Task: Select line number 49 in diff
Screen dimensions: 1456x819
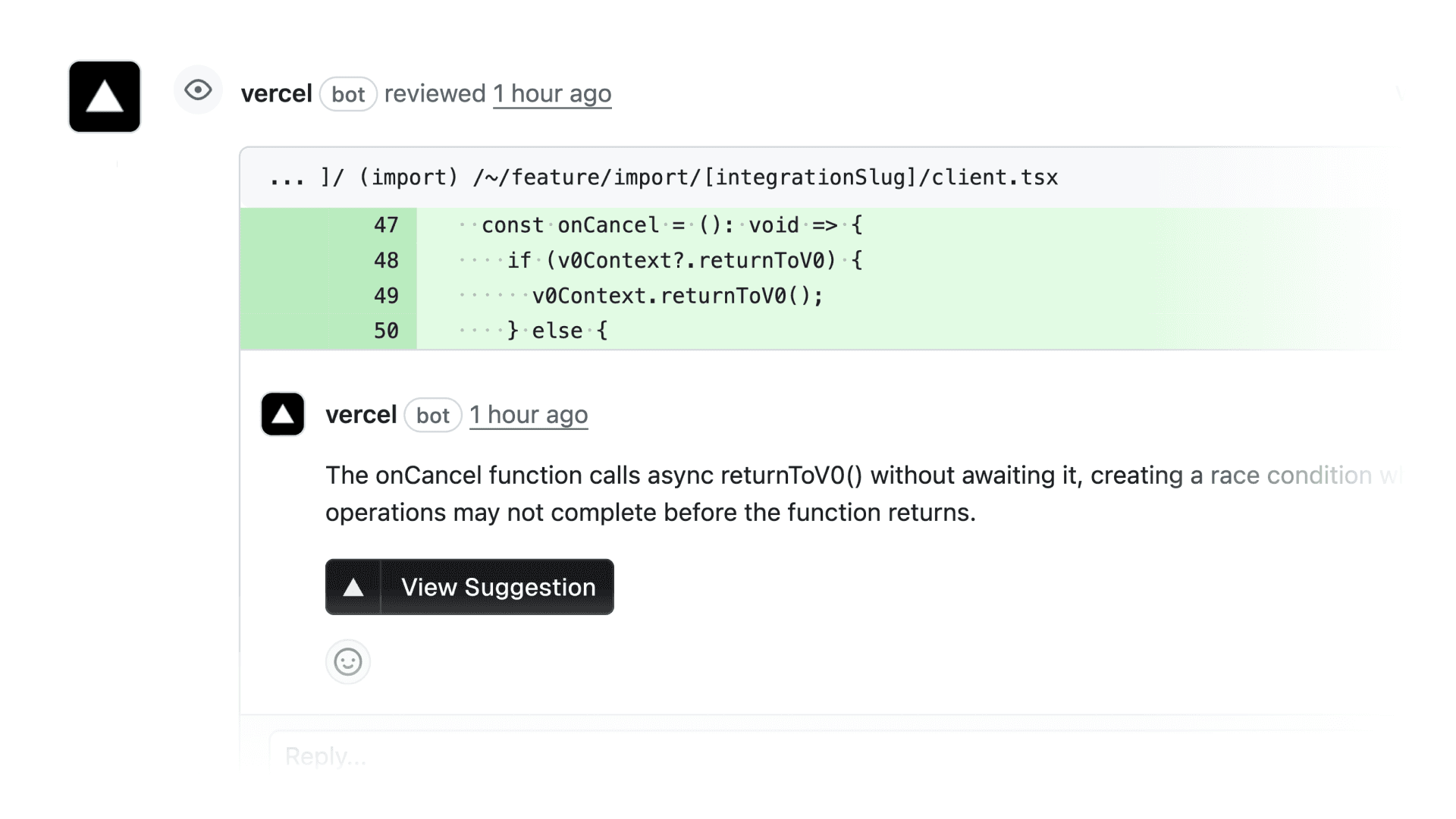Action: tap(386, 296)
